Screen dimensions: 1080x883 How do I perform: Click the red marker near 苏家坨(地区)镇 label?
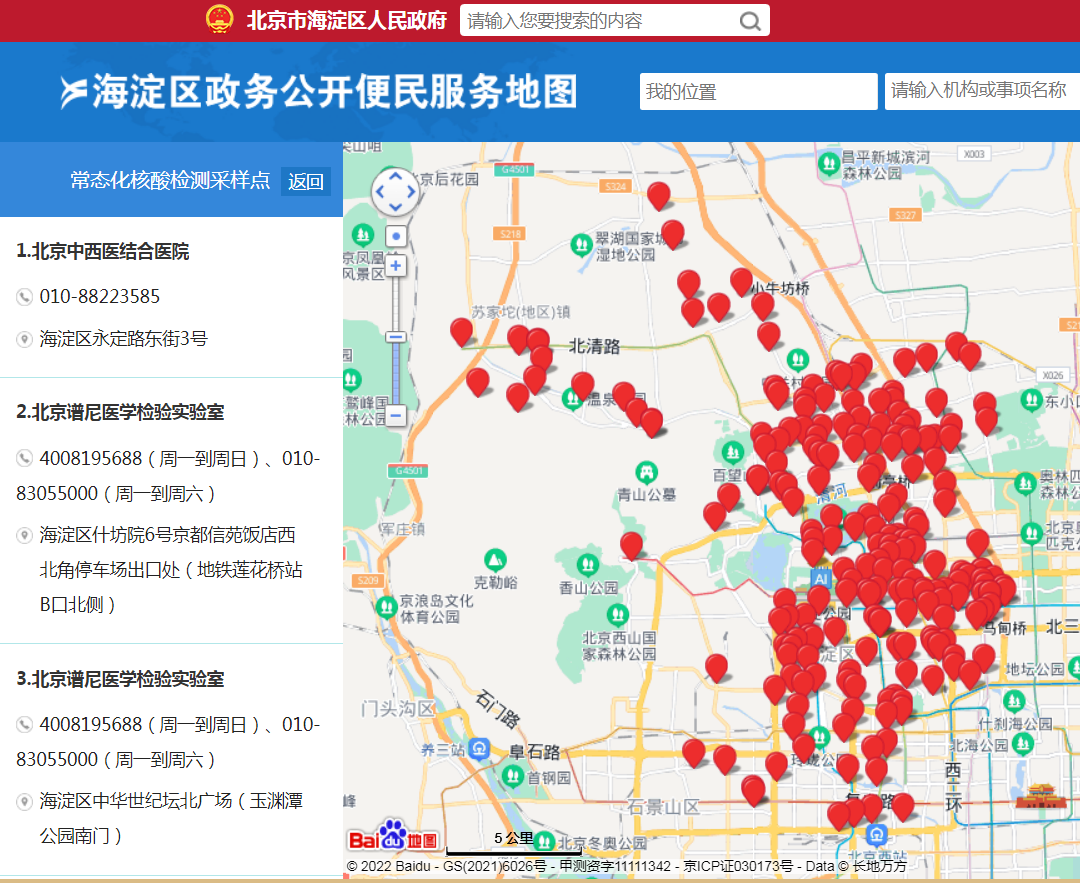[461, 331]
